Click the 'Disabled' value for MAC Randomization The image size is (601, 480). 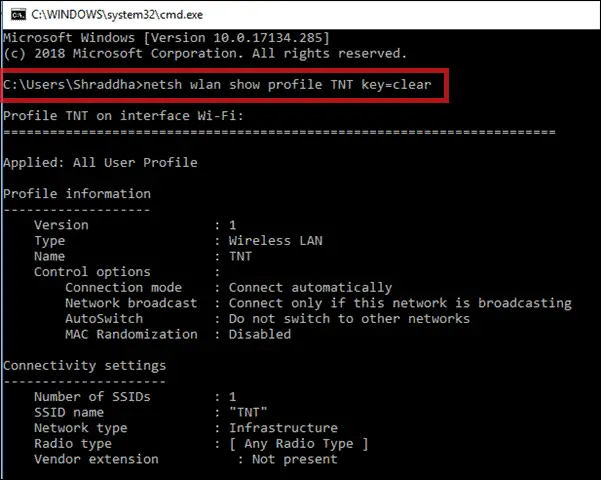pyautogui.click(x=260, y=334)
